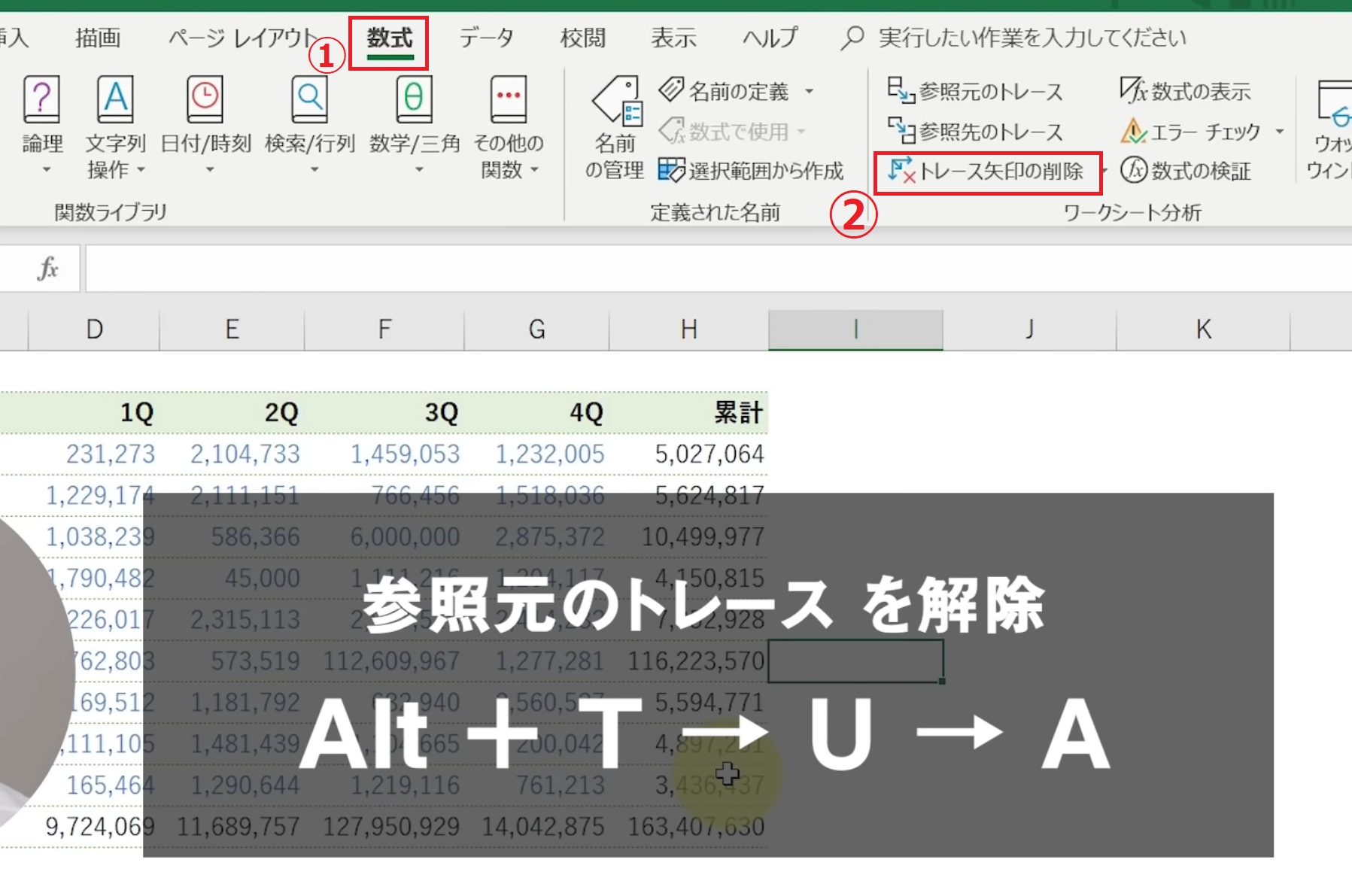Screen dimensions: 1352x896
Task: Click the 1Q header cell
Action: click(94, 412)
